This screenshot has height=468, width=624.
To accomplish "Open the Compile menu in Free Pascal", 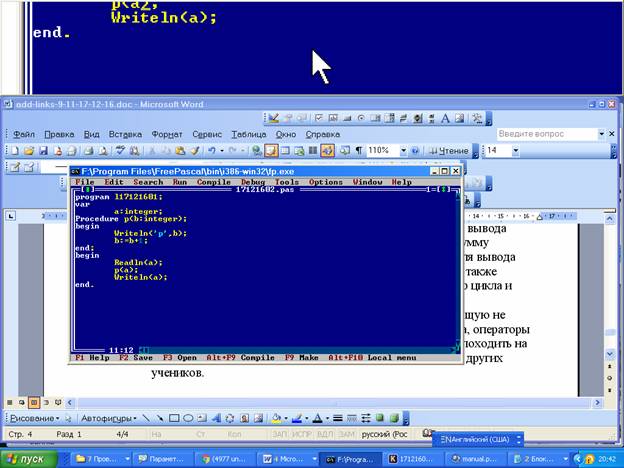I will [214, 182].
